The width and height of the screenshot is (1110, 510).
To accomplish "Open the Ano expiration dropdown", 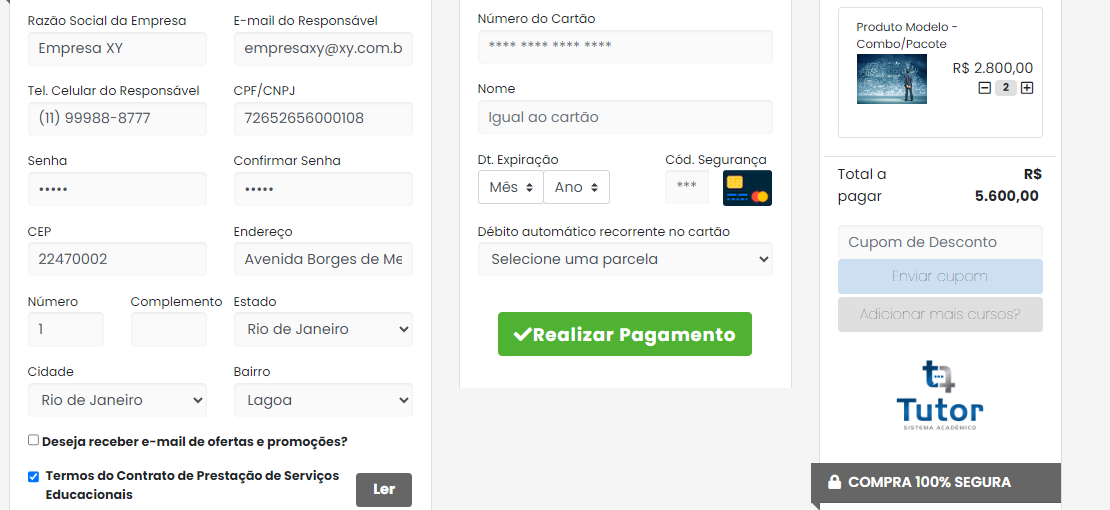I will click(x=576, y=187).
